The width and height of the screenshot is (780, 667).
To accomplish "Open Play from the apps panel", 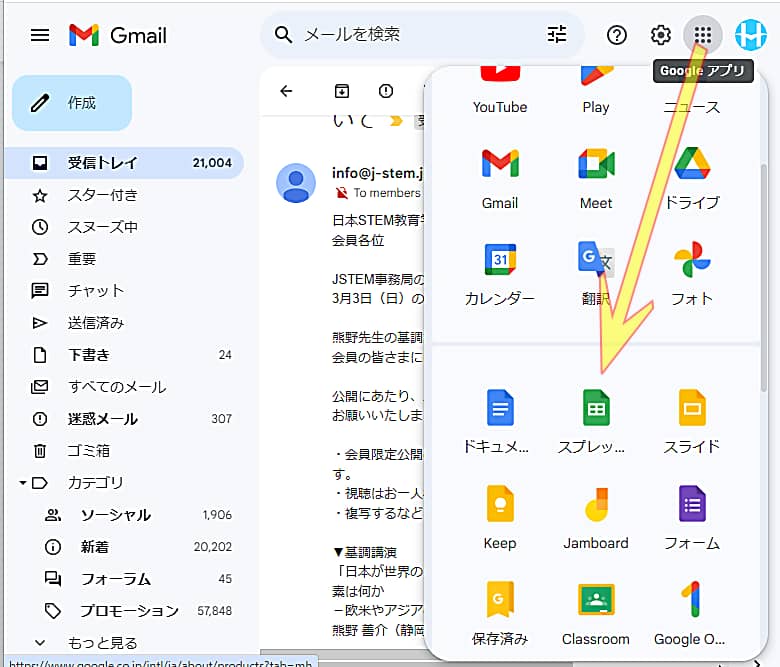I will pos(596,91).
